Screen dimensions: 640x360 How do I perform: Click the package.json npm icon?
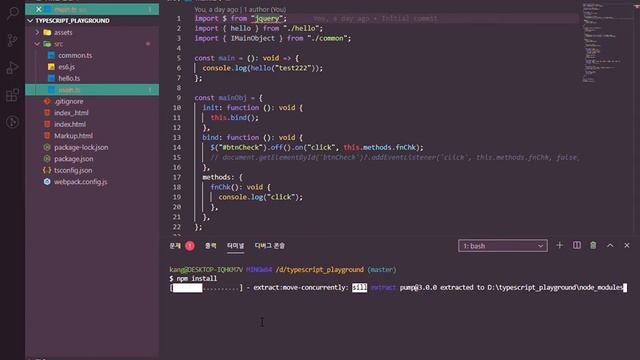[47, 158]
